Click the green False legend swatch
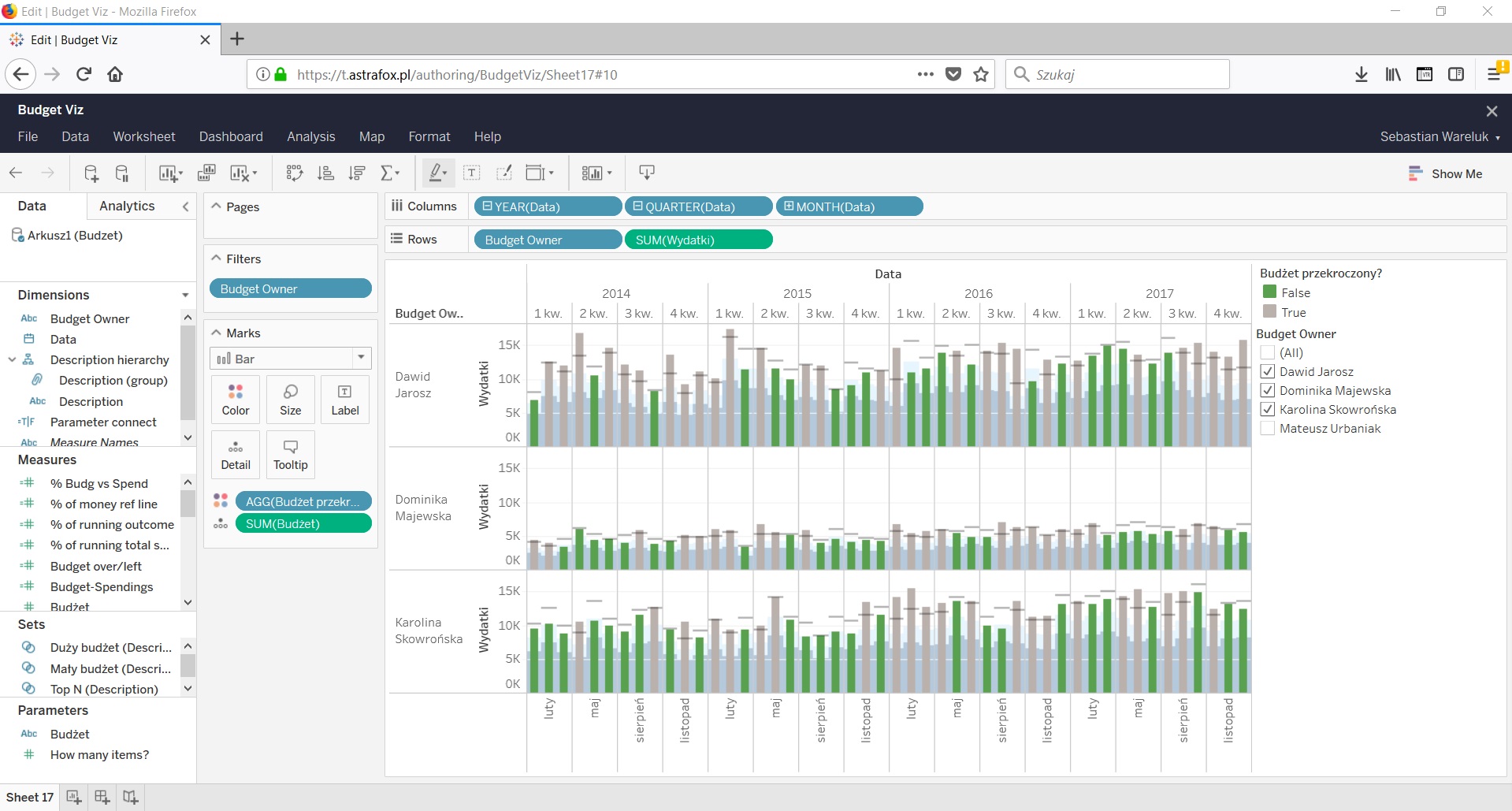1512x811 pixels. [1269, 292]
